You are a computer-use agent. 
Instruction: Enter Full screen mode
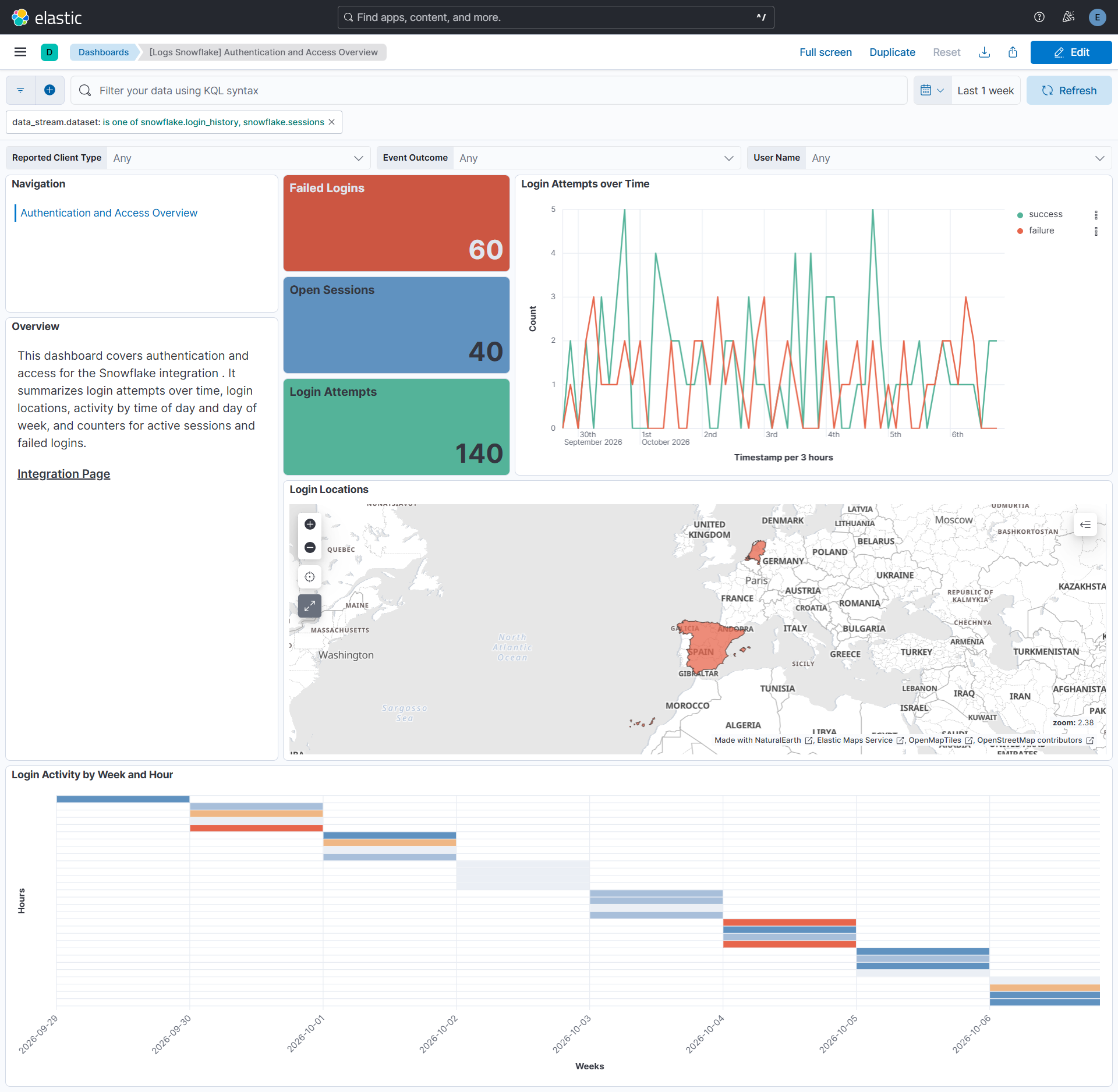pyautogui.click(x=825, y=52)
